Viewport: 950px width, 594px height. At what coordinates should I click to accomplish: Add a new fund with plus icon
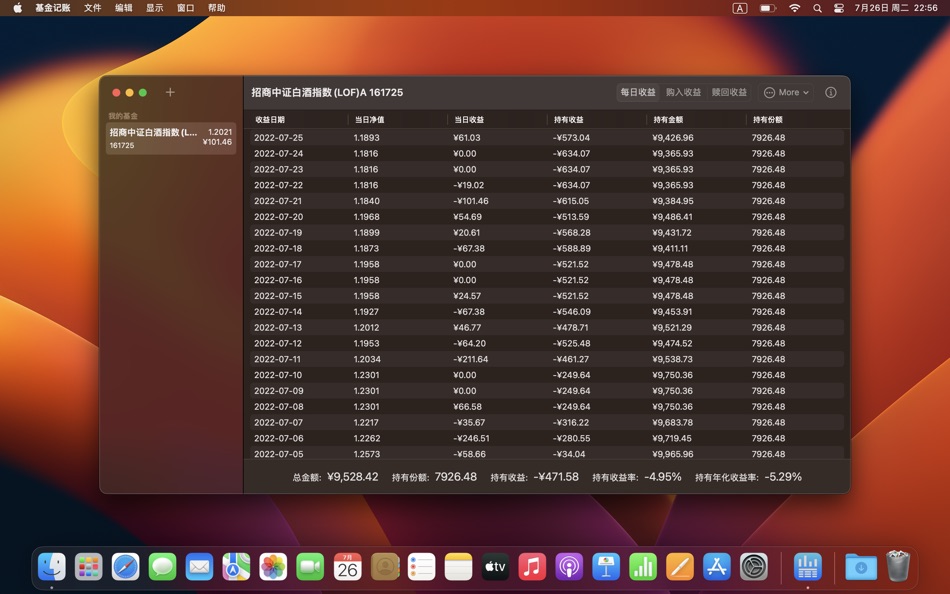coord(170,92)
